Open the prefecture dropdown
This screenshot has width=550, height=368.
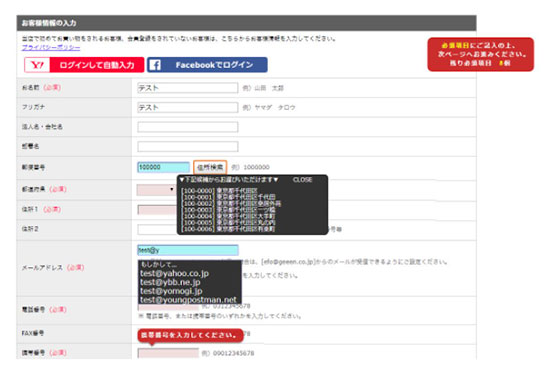pos(156,190)
